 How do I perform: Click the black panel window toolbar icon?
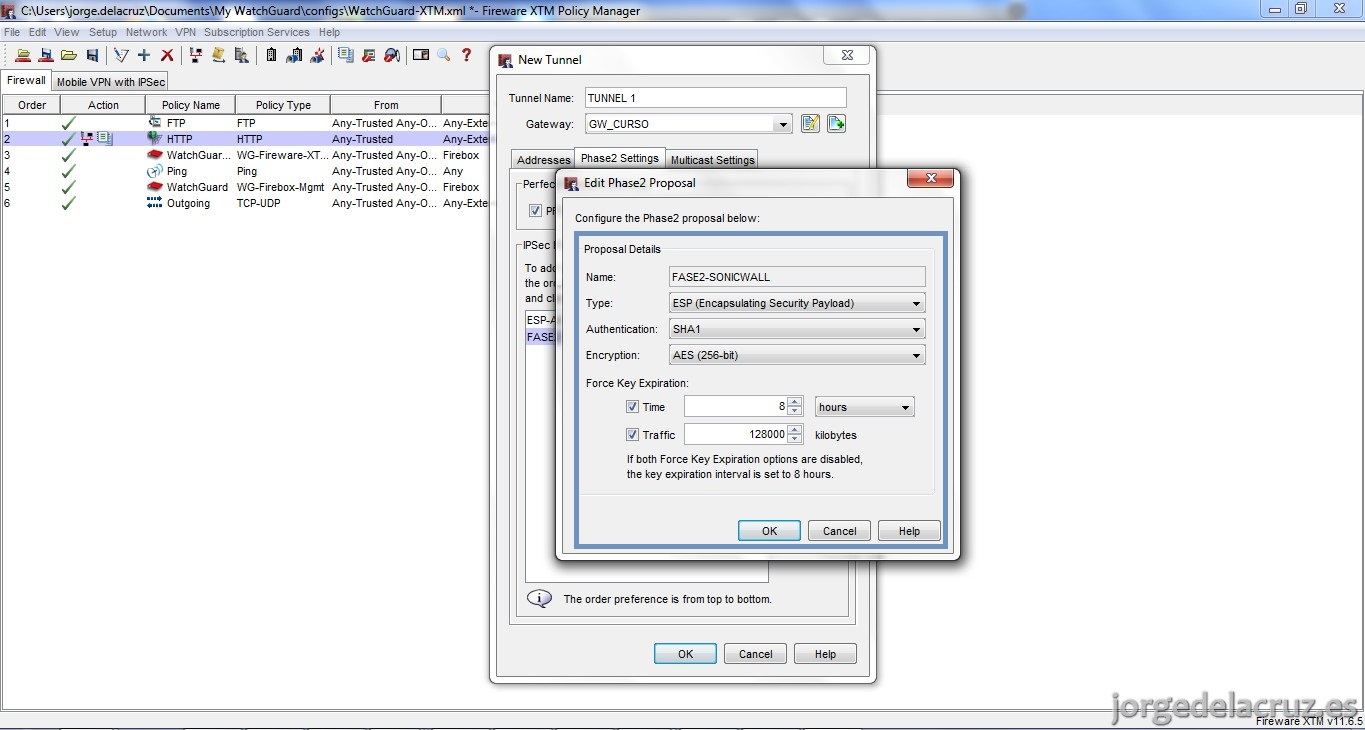421,55
